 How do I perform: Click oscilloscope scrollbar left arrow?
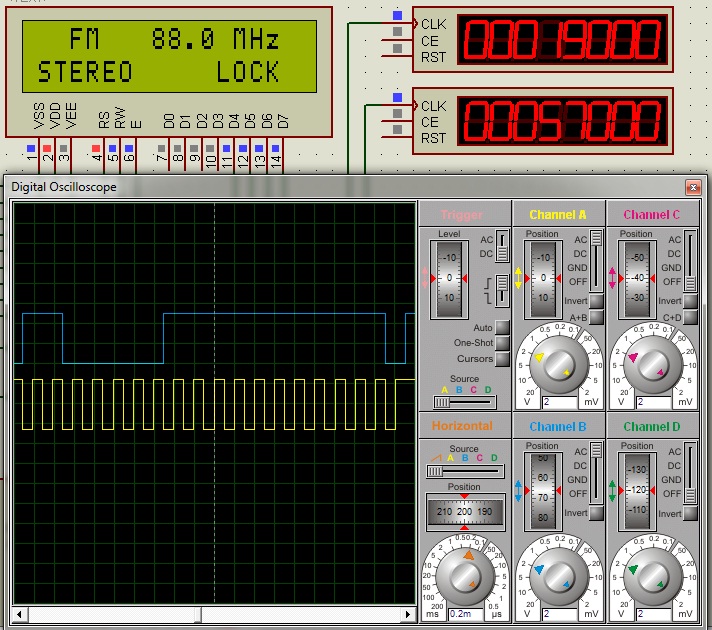19,615
